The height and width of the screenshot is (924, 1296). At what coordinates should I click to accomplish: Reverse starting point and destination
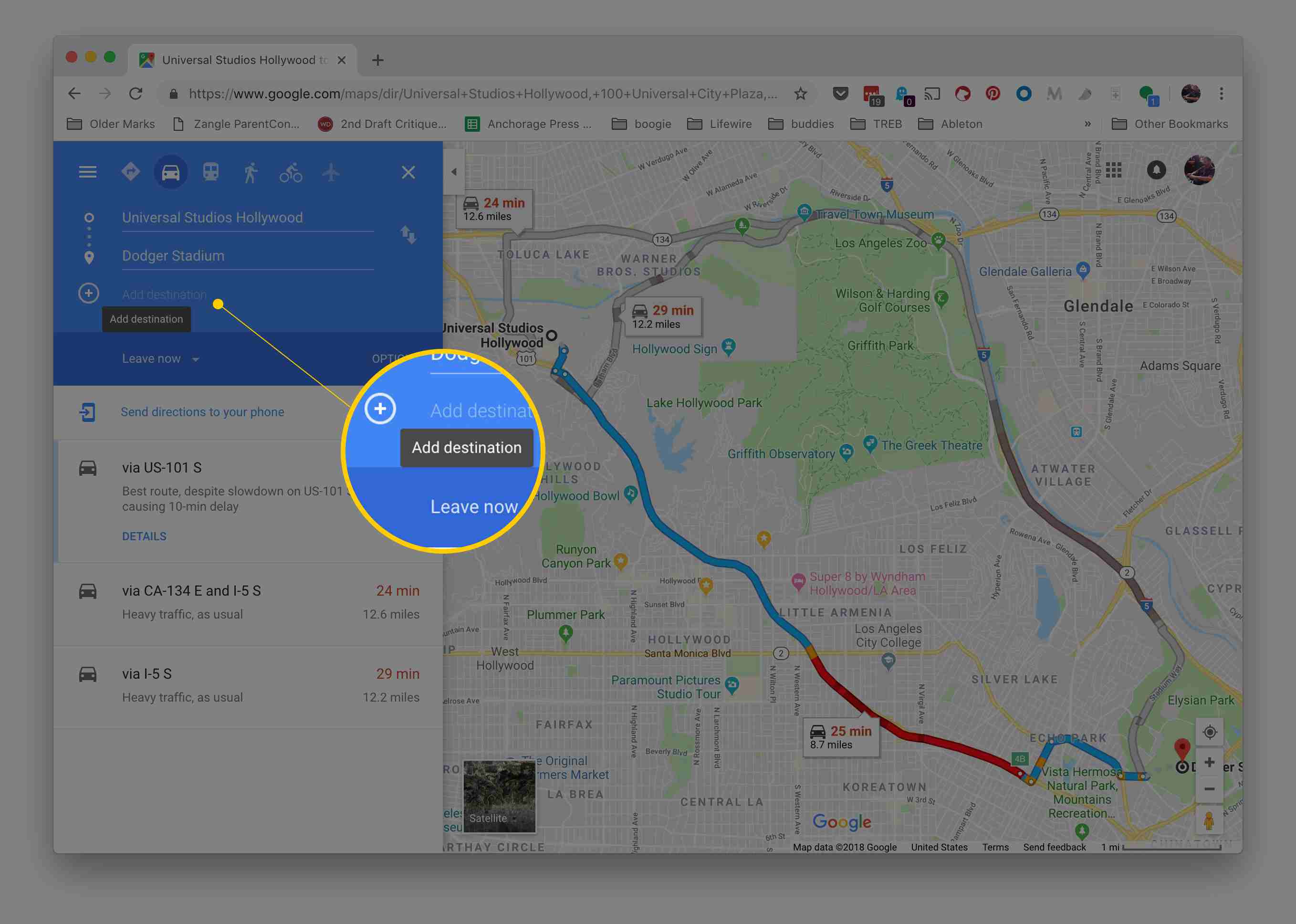(x=408, y=234)
